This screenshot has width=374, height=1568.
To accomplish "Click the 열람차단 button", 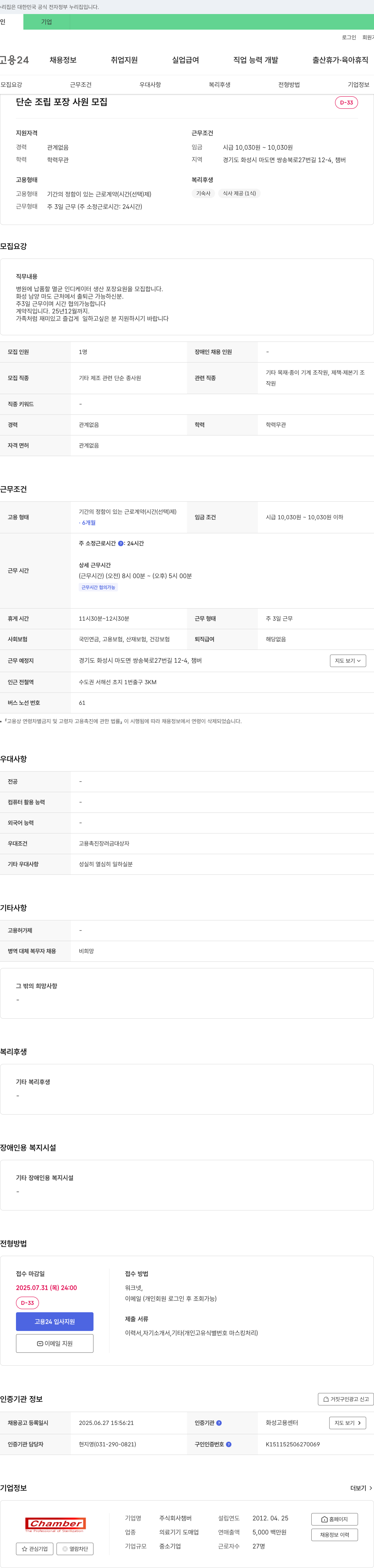I will tap(75, 1549).
